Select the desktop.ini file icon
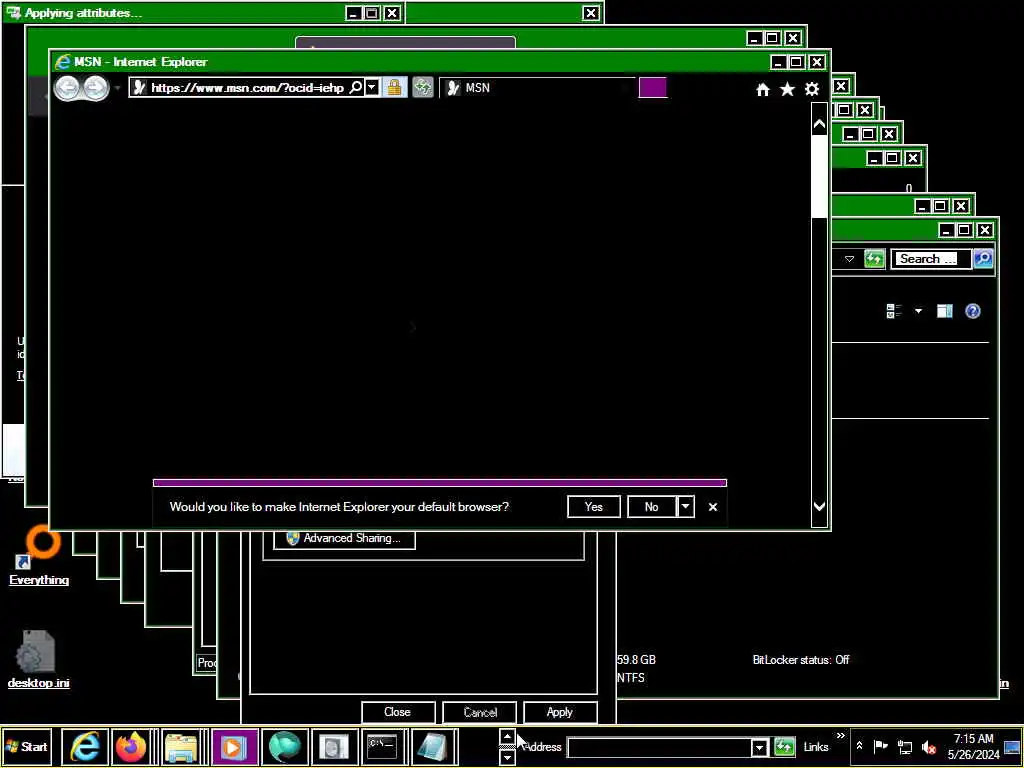This screenshot has width=1024, height=768. click(38, 660)
